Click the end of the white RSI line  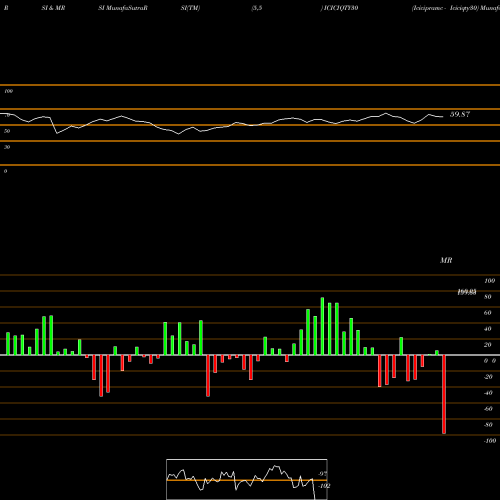tap(443, 117)
